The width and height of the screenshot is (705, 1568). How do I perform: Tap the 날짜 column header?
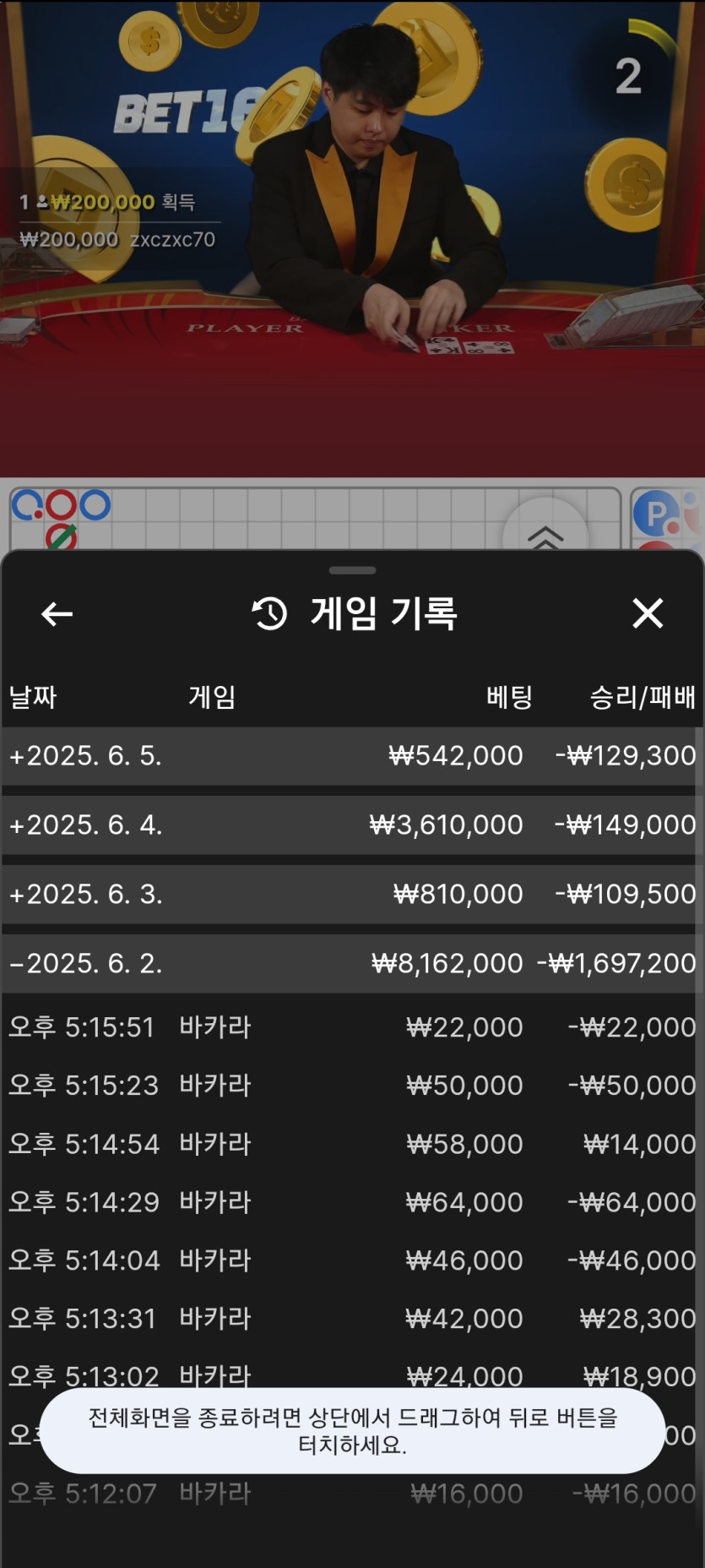click(x=33, y=697)
